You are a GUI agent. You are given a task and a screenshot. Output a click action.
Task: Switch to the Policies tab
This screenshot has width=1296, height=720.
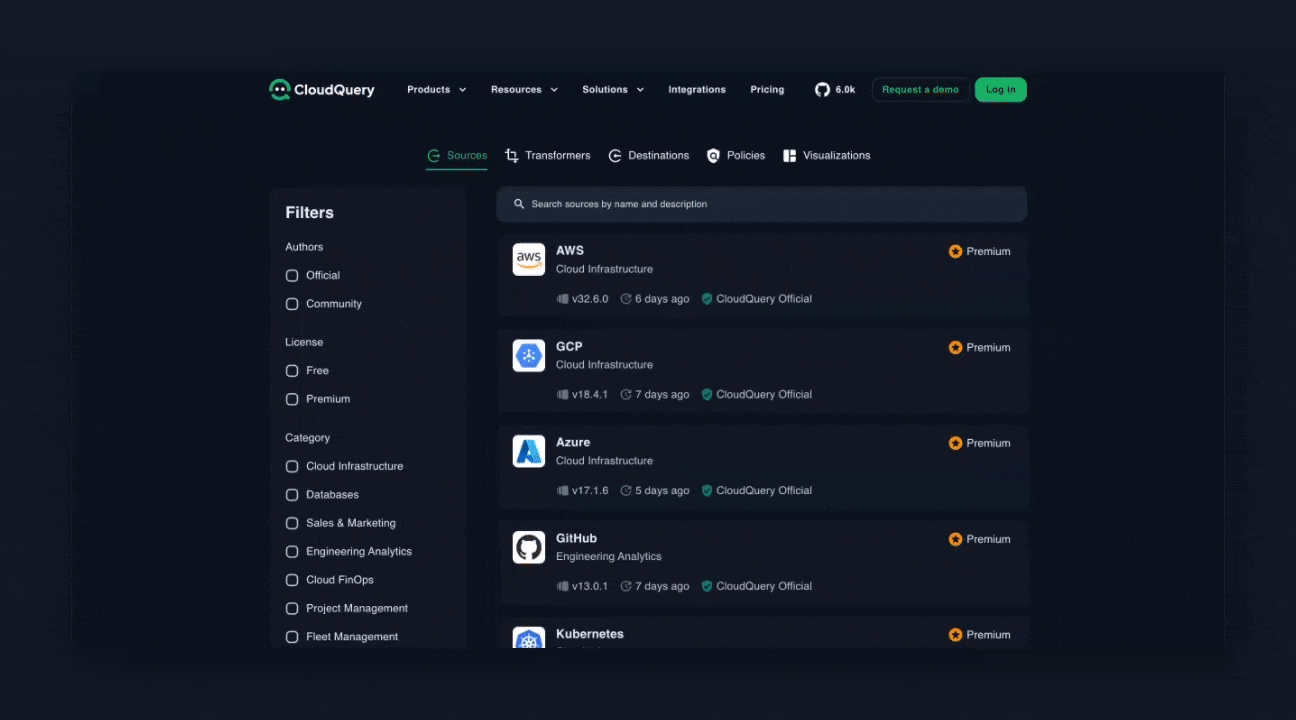[736, 156]
